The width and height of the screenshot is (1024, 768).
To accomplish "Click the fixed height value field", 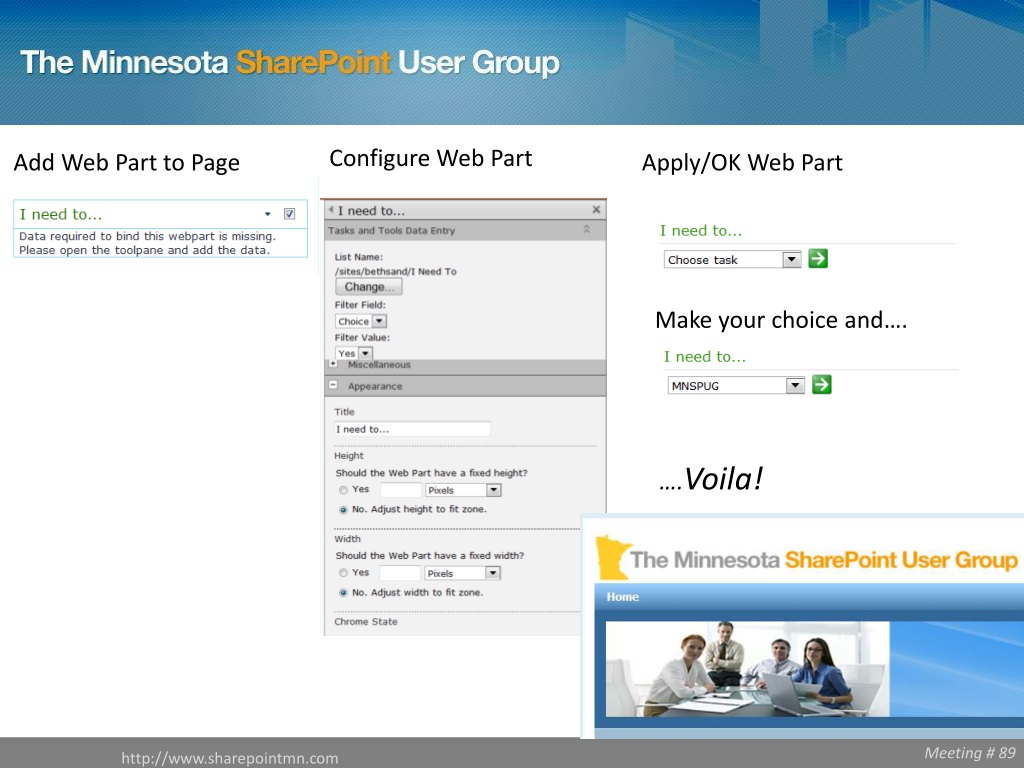I will click(400, 490).
